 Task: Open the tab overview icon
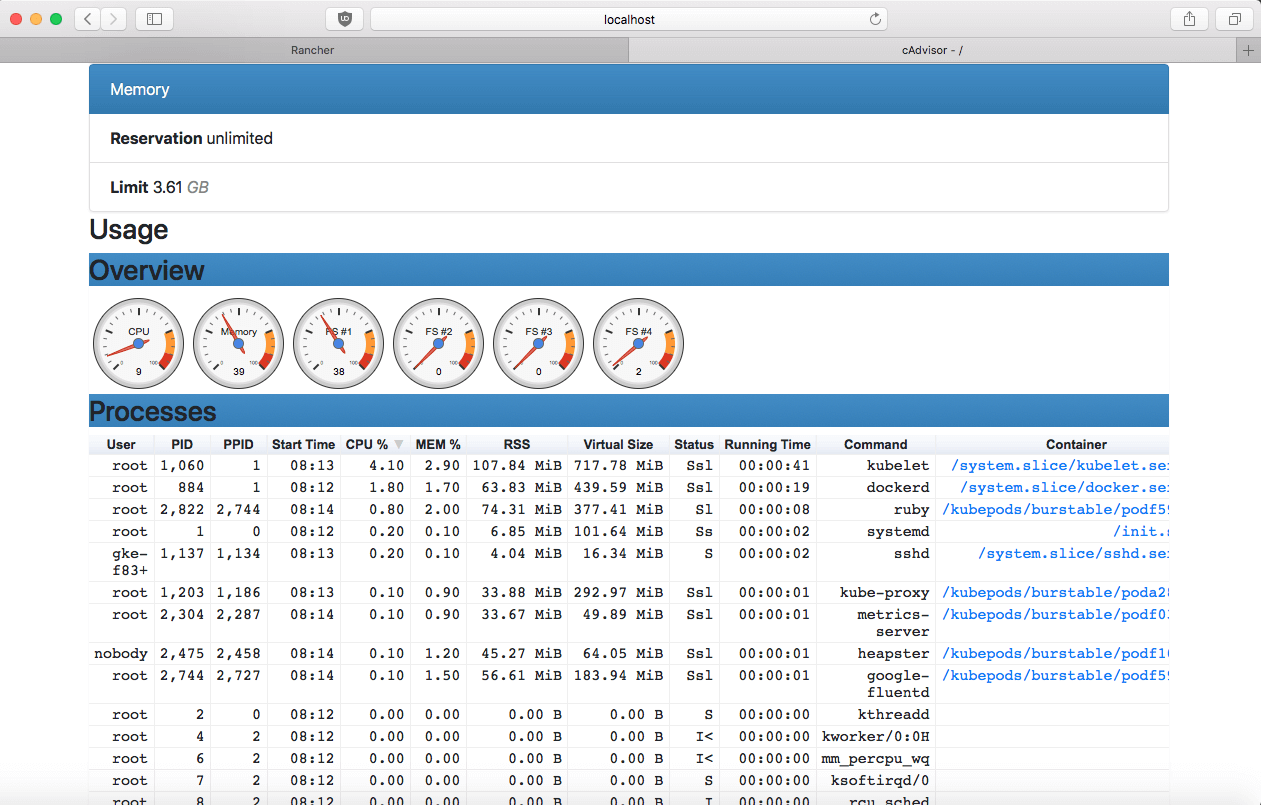click(x=1235, y=18)
